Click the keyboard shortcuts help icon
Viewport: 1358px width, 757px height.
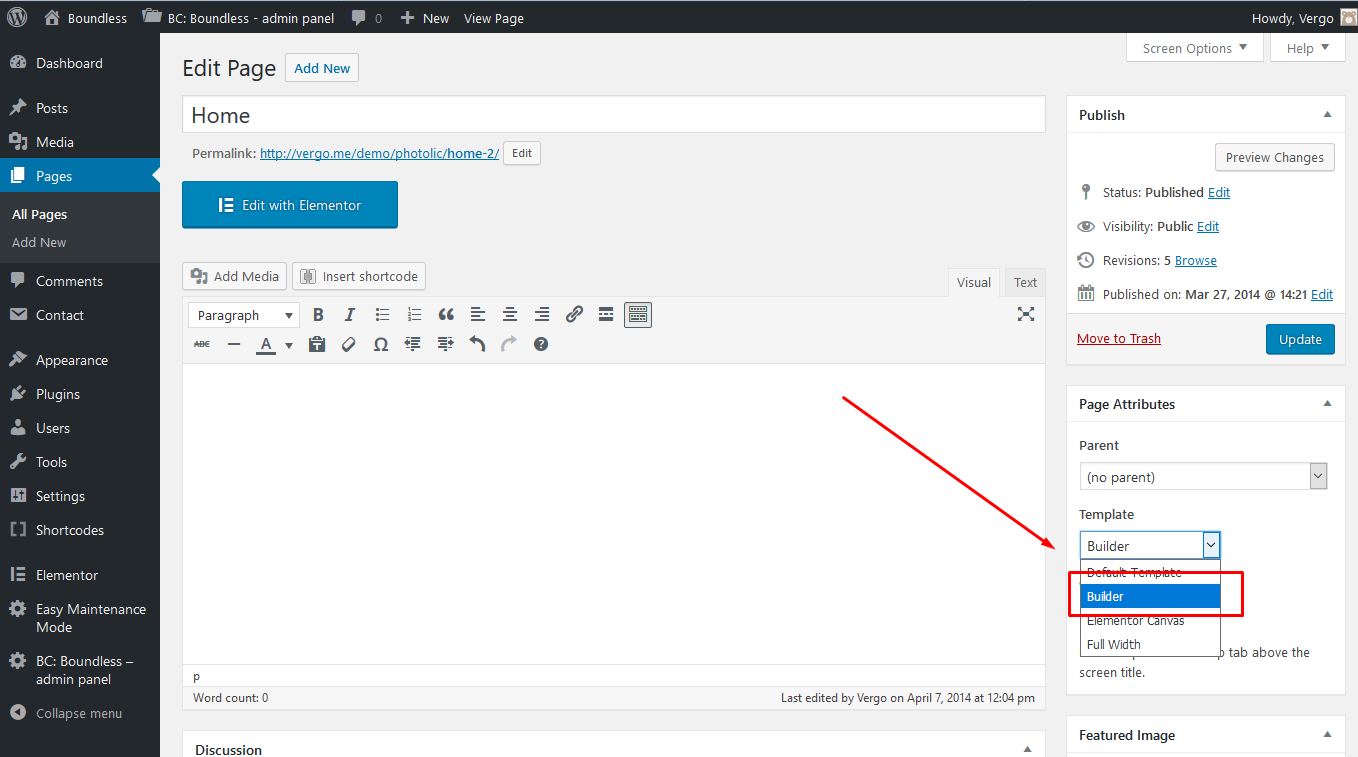click(541, 344)
